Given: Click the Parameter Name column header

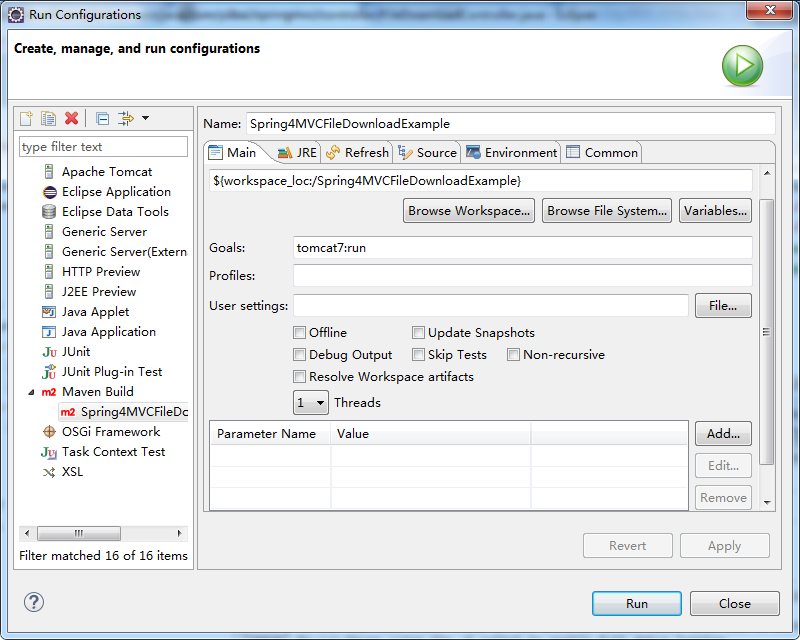Looking at the screenshot, I should [270, 434].
